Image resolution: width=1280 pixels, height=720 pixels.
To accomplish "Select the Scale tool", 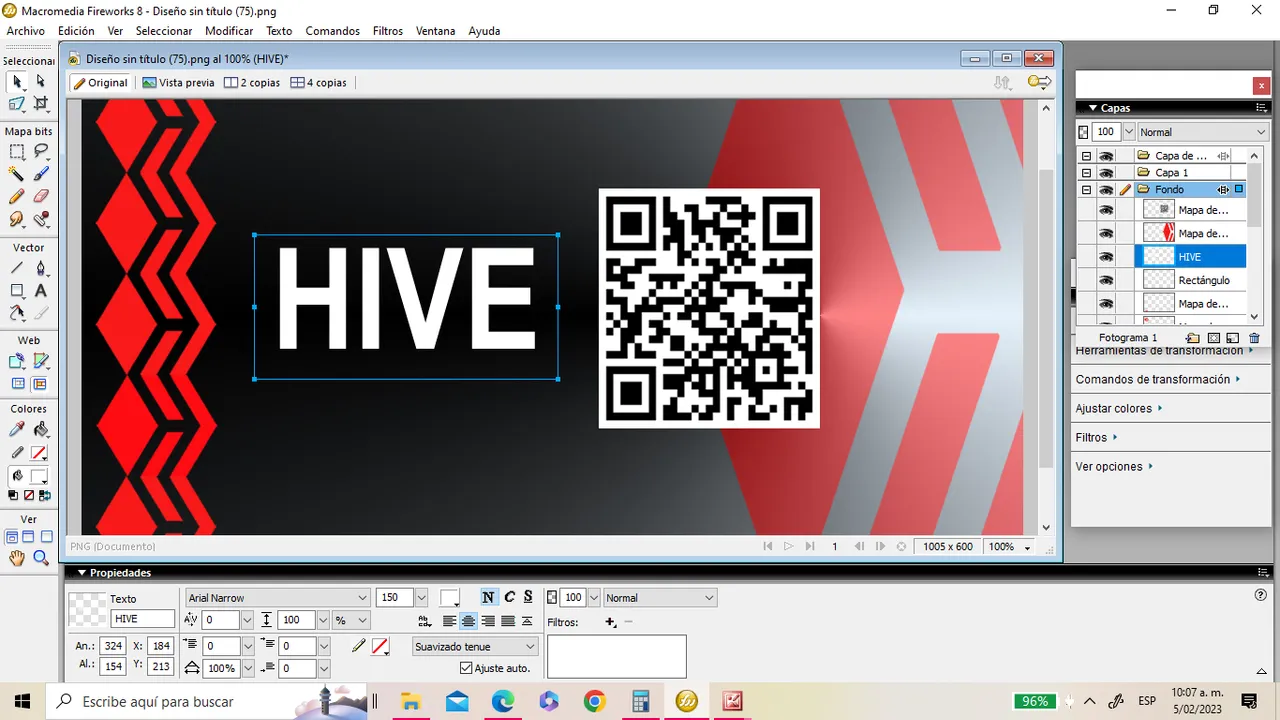I will coord(17,103).
